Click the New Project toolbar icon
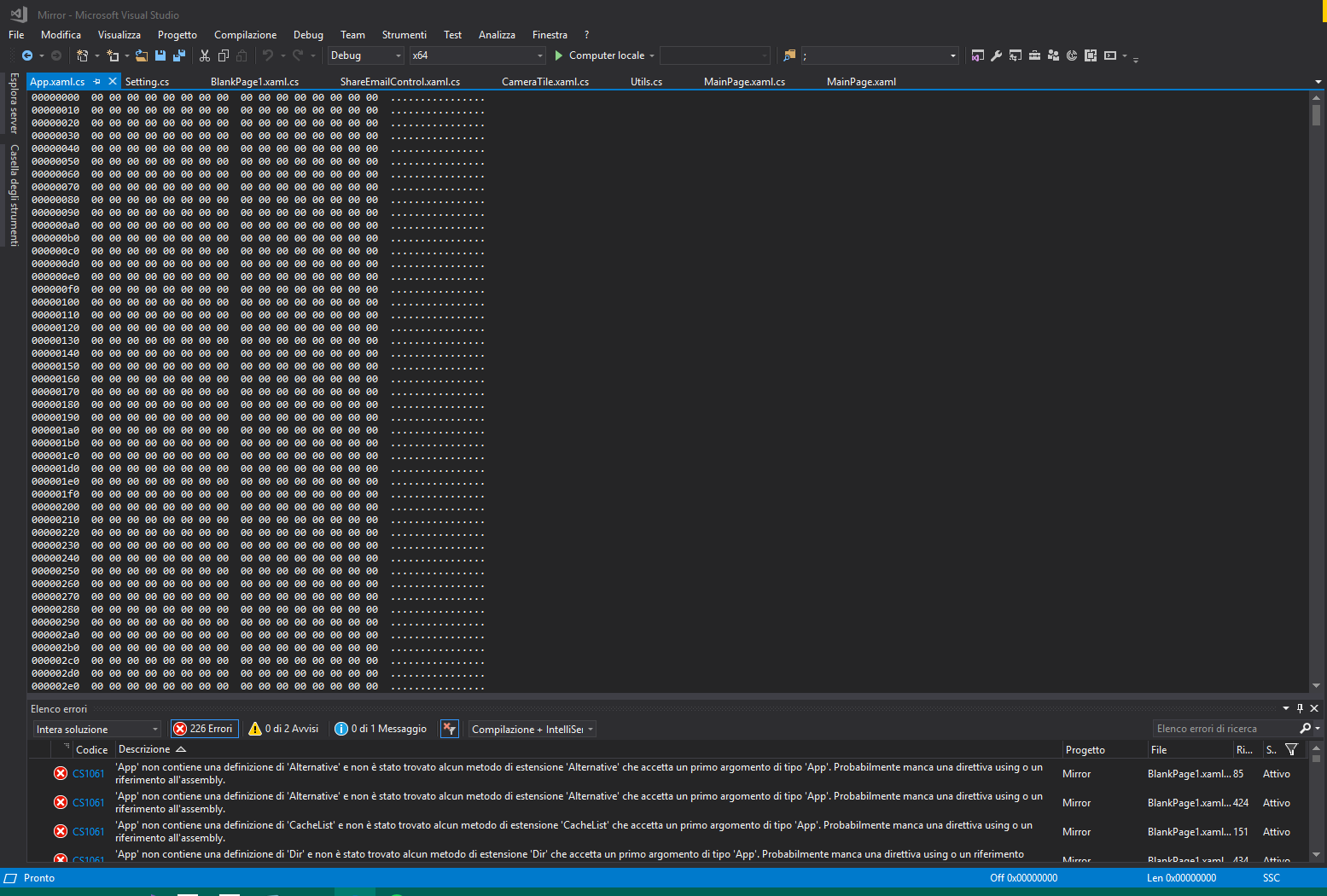The width and height of the screenshot is (1327, 896). pyautogui.click(x=82, y=55)
